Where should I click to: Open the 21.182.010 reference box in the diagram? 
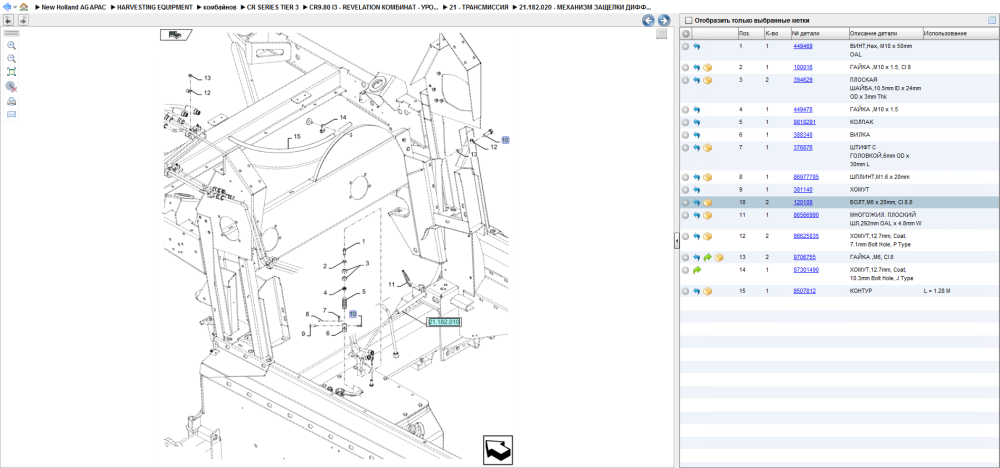coord(443,322)
